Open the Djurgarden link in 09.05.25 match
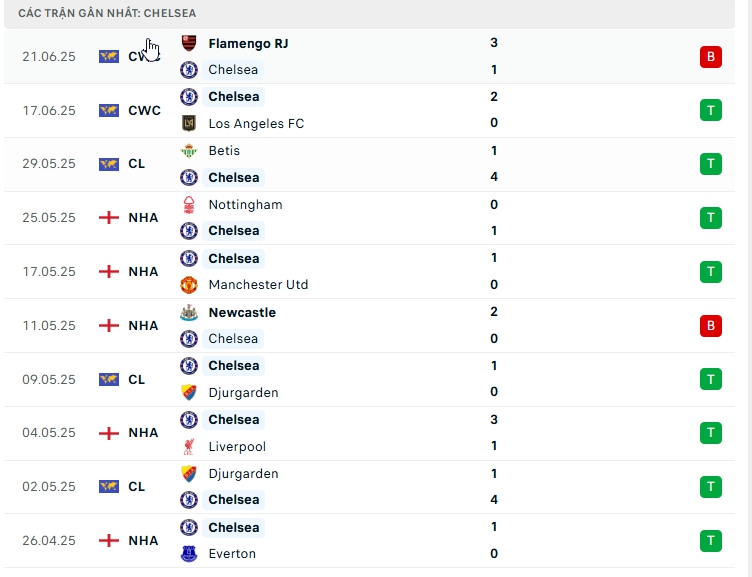The height and width of the screenshot is (577, 752). [243, 393]
